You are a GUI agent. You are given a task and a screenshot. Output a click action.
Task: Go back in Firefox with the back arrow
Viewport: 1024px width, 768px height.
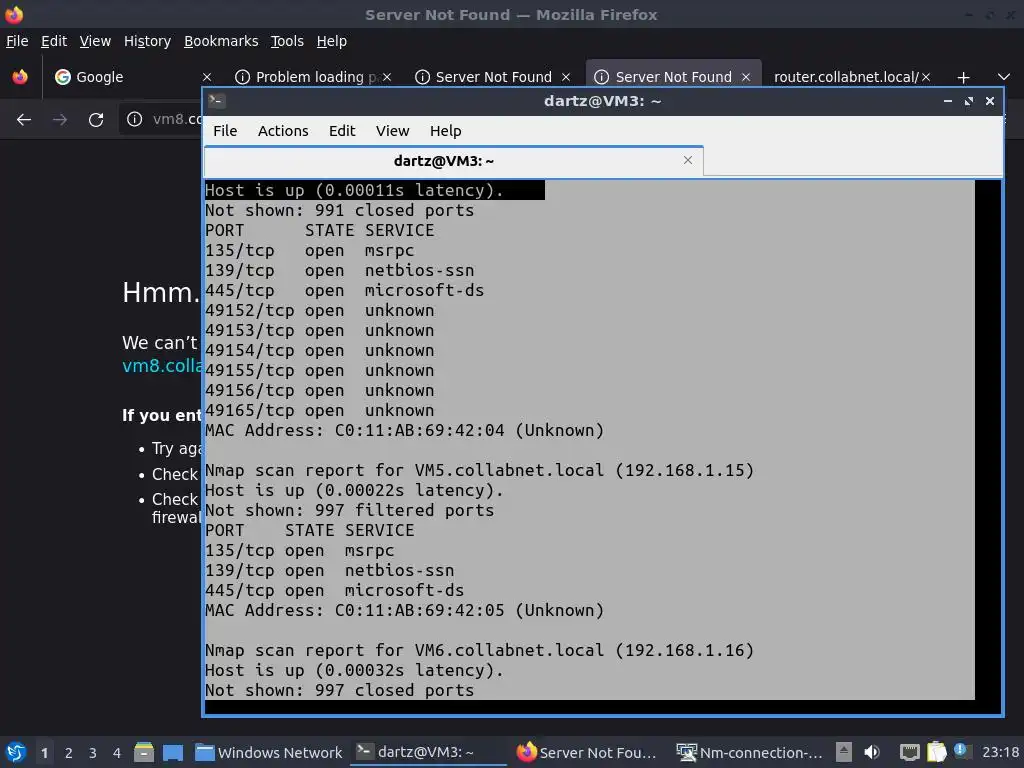click(24, 120)
